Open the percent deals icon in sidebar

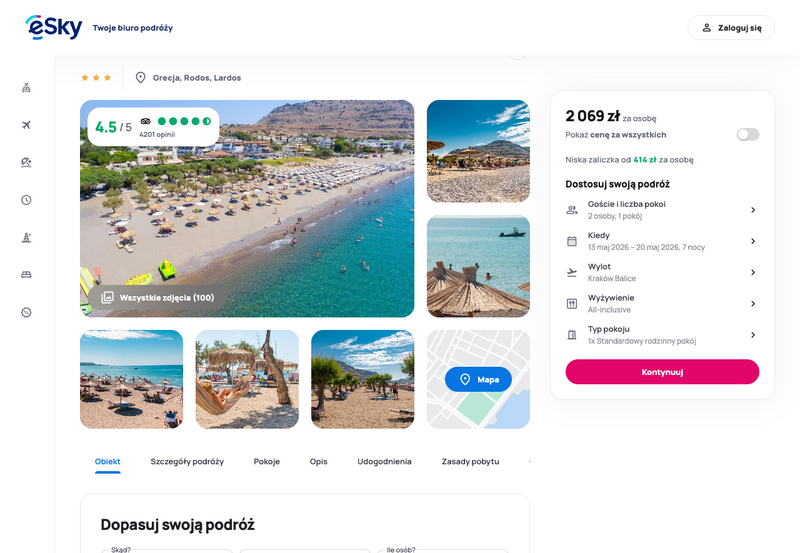click(27, 312)
